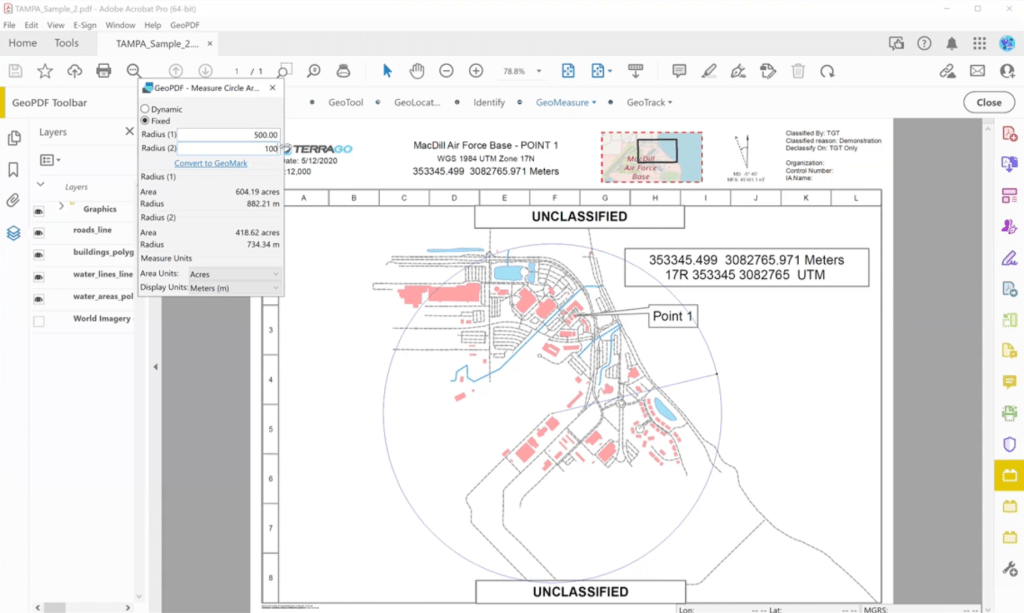The image size is (1024, 613).
Task: Click the print icon in toolbar
Action: click(103, 71)
